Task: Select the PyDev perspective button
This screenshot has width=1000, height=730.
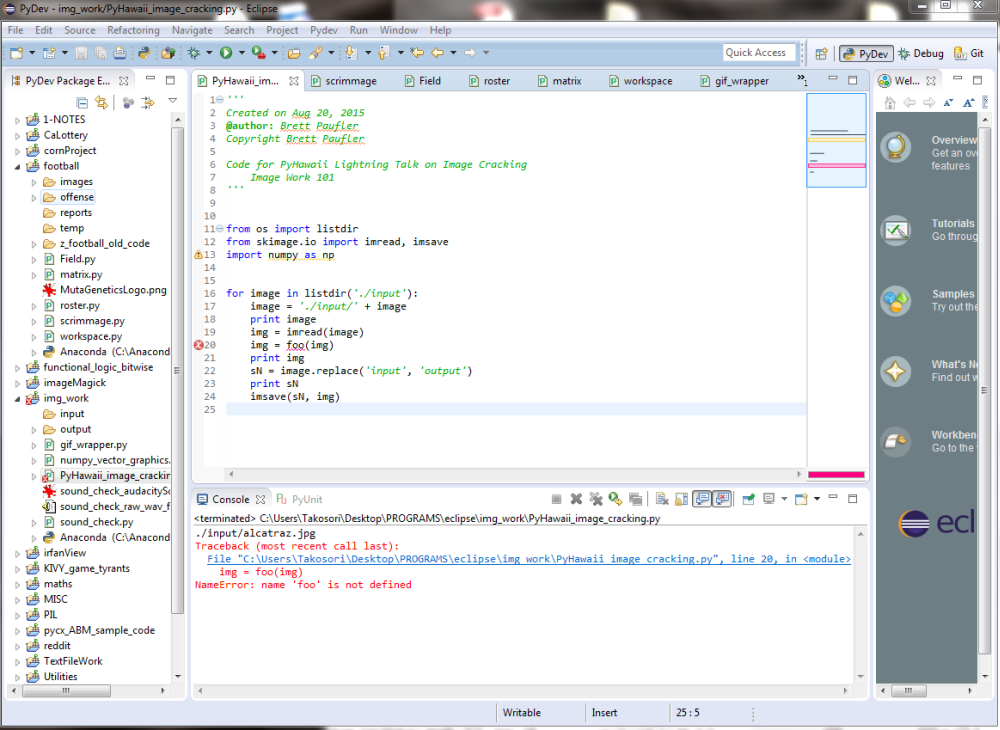Action: (866, 54)
